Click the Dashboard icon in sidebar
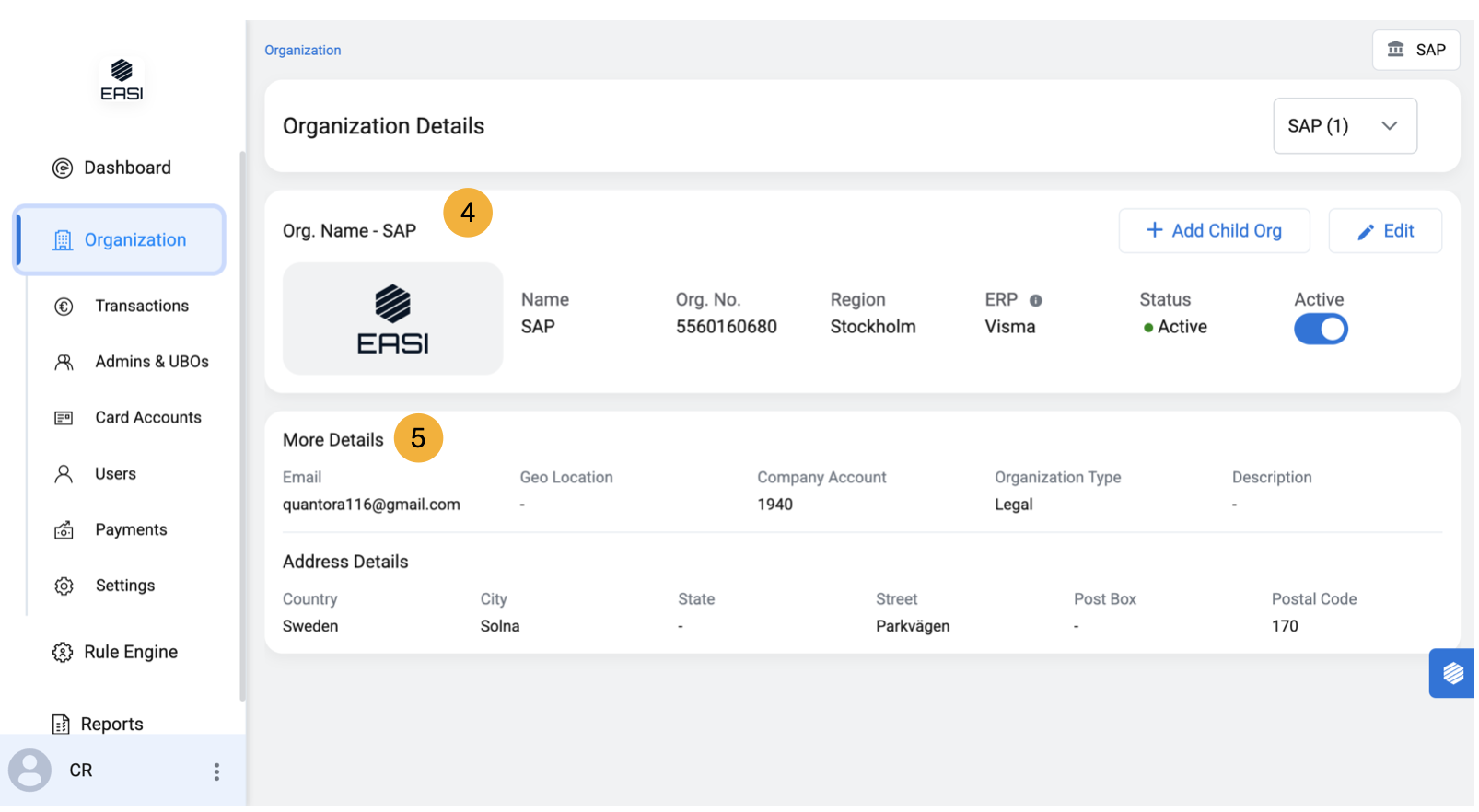 (x=62, y=168)
